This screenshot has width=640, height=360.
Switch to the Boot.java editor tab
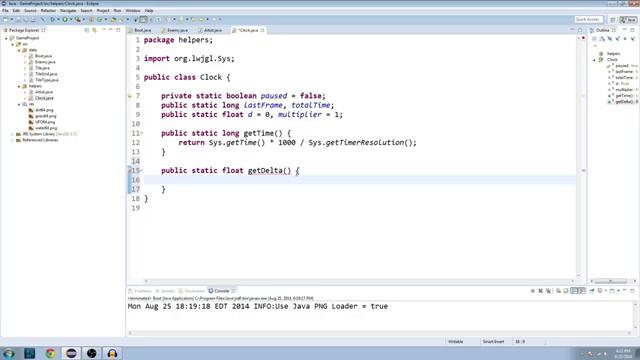click(x=140, y=30)
